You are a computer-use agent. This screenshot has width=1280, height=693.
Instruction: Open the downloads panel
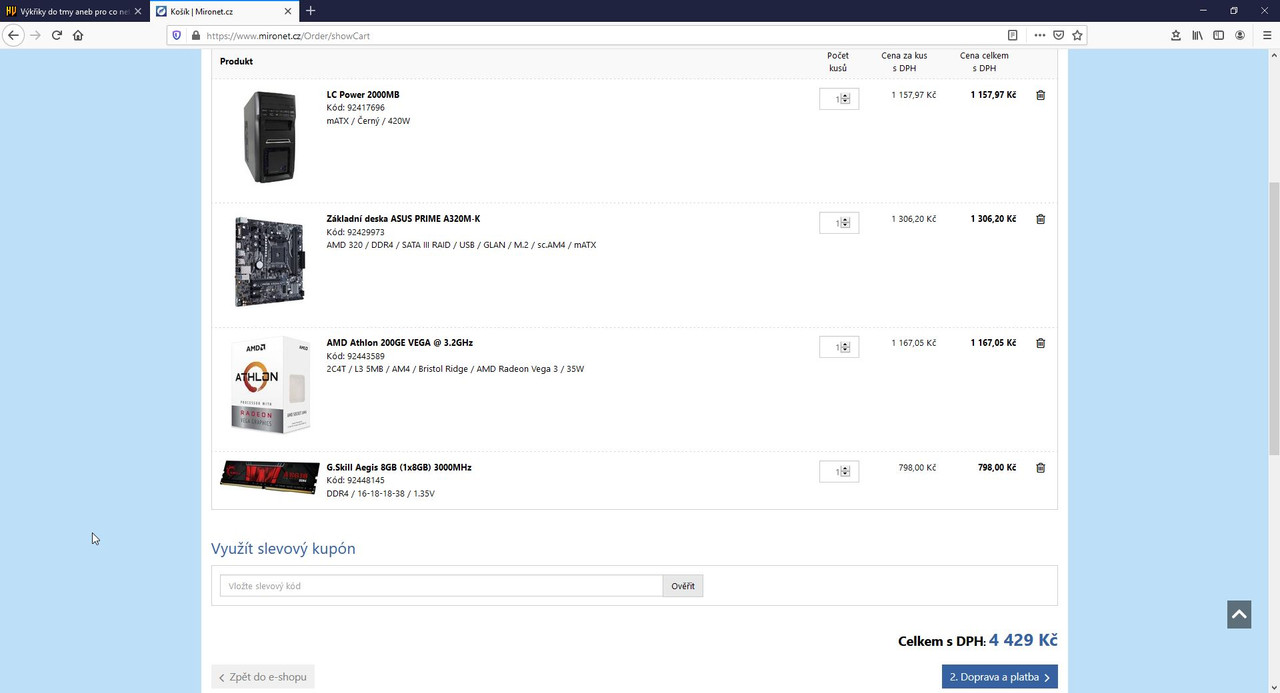(x=1176, y=35)
